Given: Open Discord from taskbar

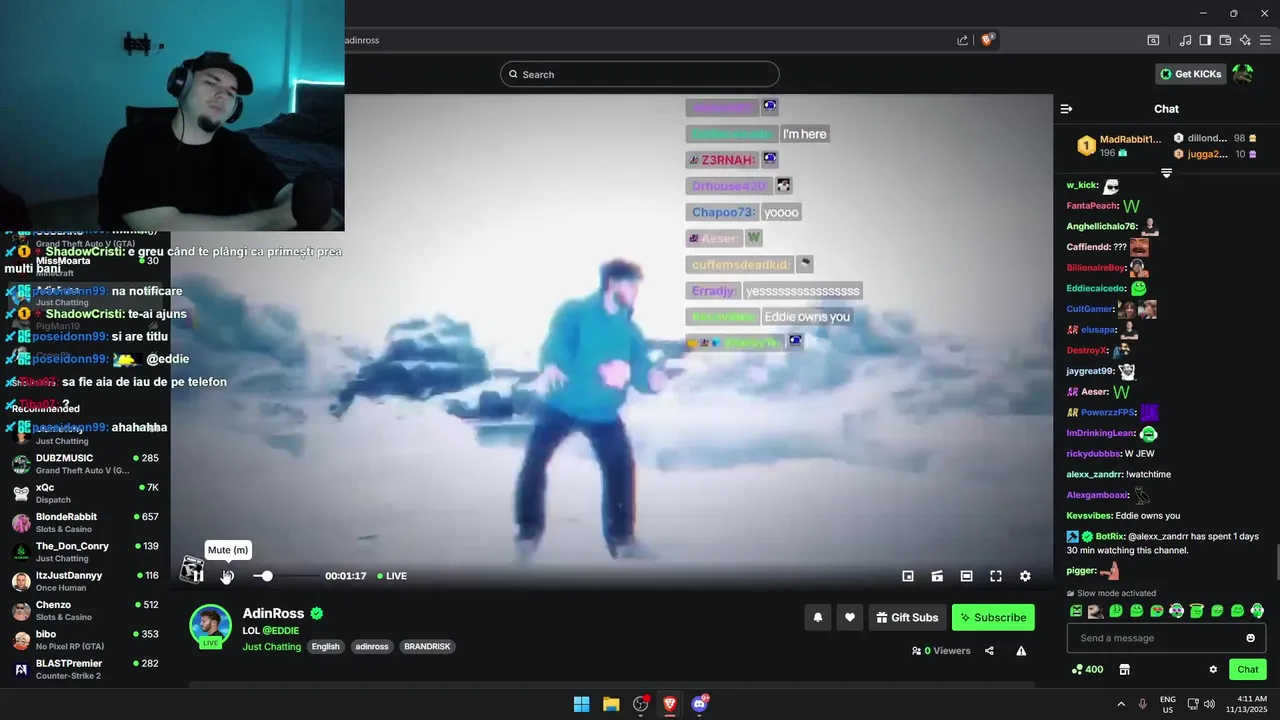Looking at the screenshot, I should click(x=699, y=704).
